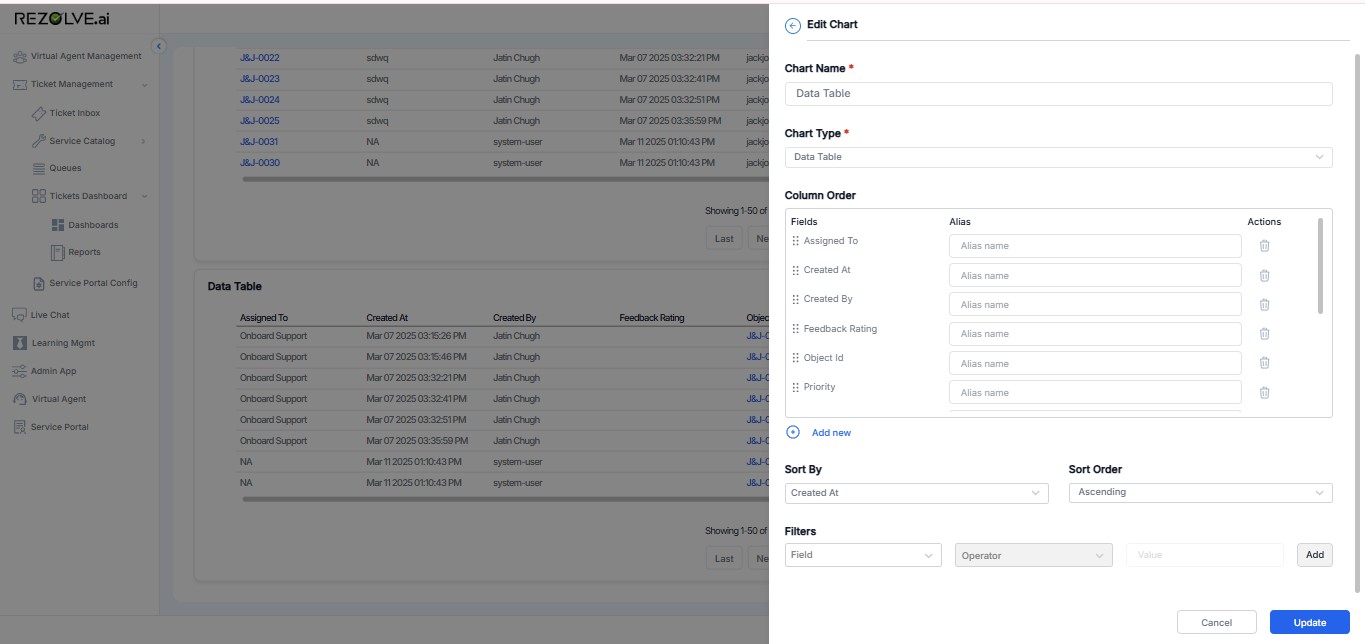Viewport: 1365px width, 644px height.
Task: Click the drag handle beside Created At field
Action: pyautogui.click(x=796, y=270)
